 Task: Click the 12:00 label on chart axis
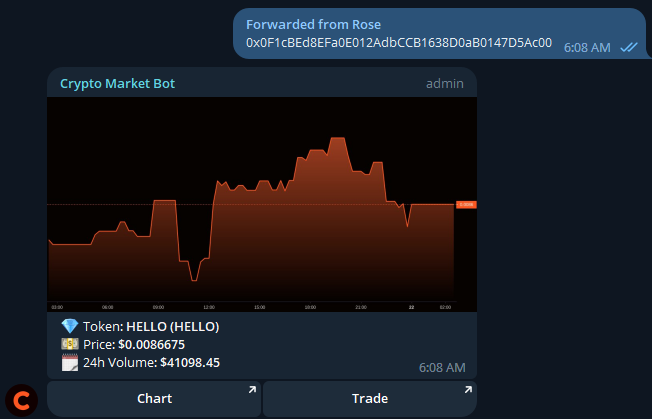(x=209, y=307)
